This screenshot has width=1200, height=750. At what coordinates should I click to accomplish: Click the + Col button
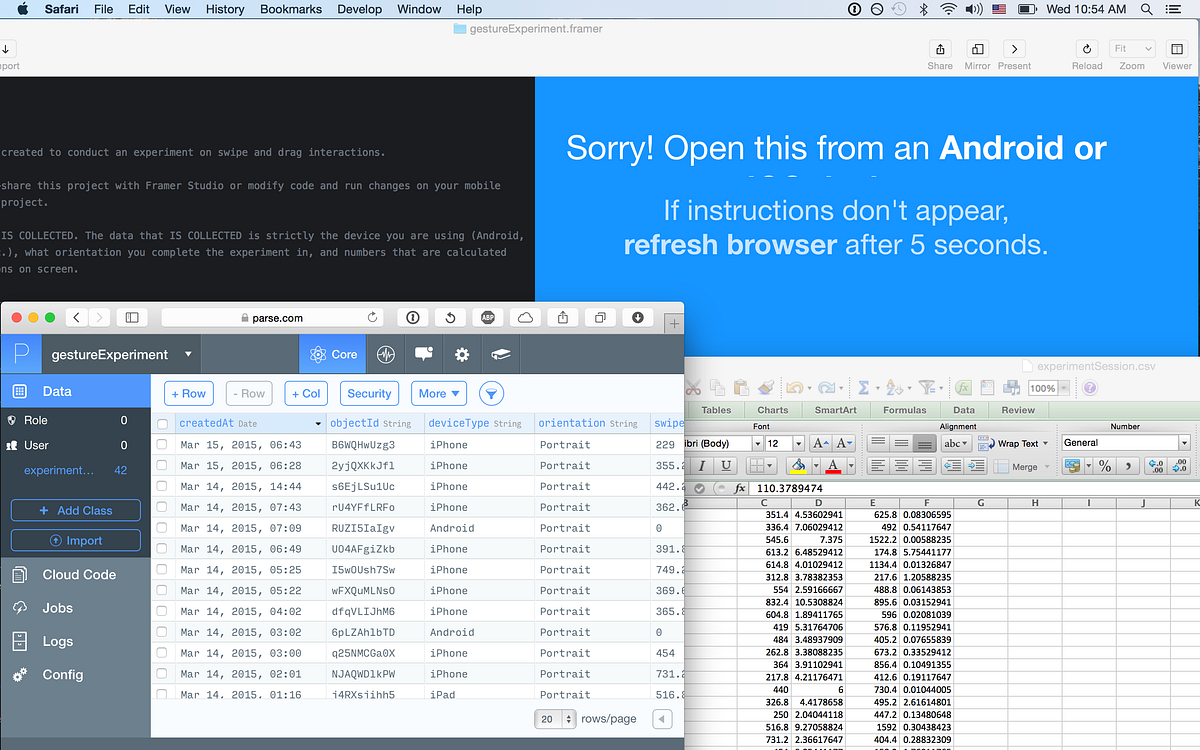coord(306,394)
